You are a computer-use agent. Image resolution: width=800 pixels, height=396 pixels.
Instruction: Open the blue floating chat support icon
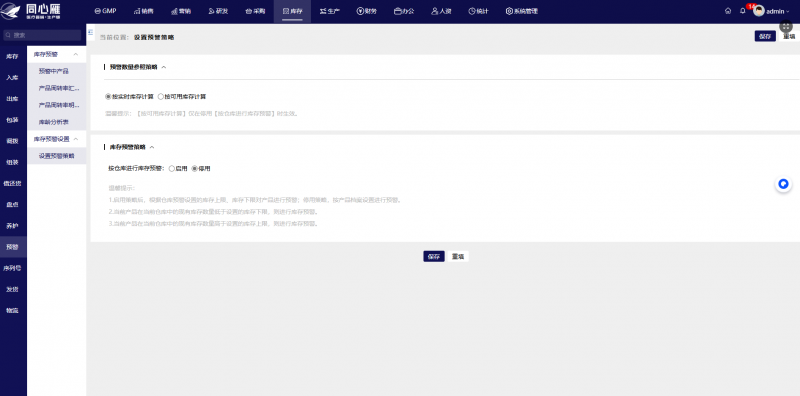tap(783, 184)
